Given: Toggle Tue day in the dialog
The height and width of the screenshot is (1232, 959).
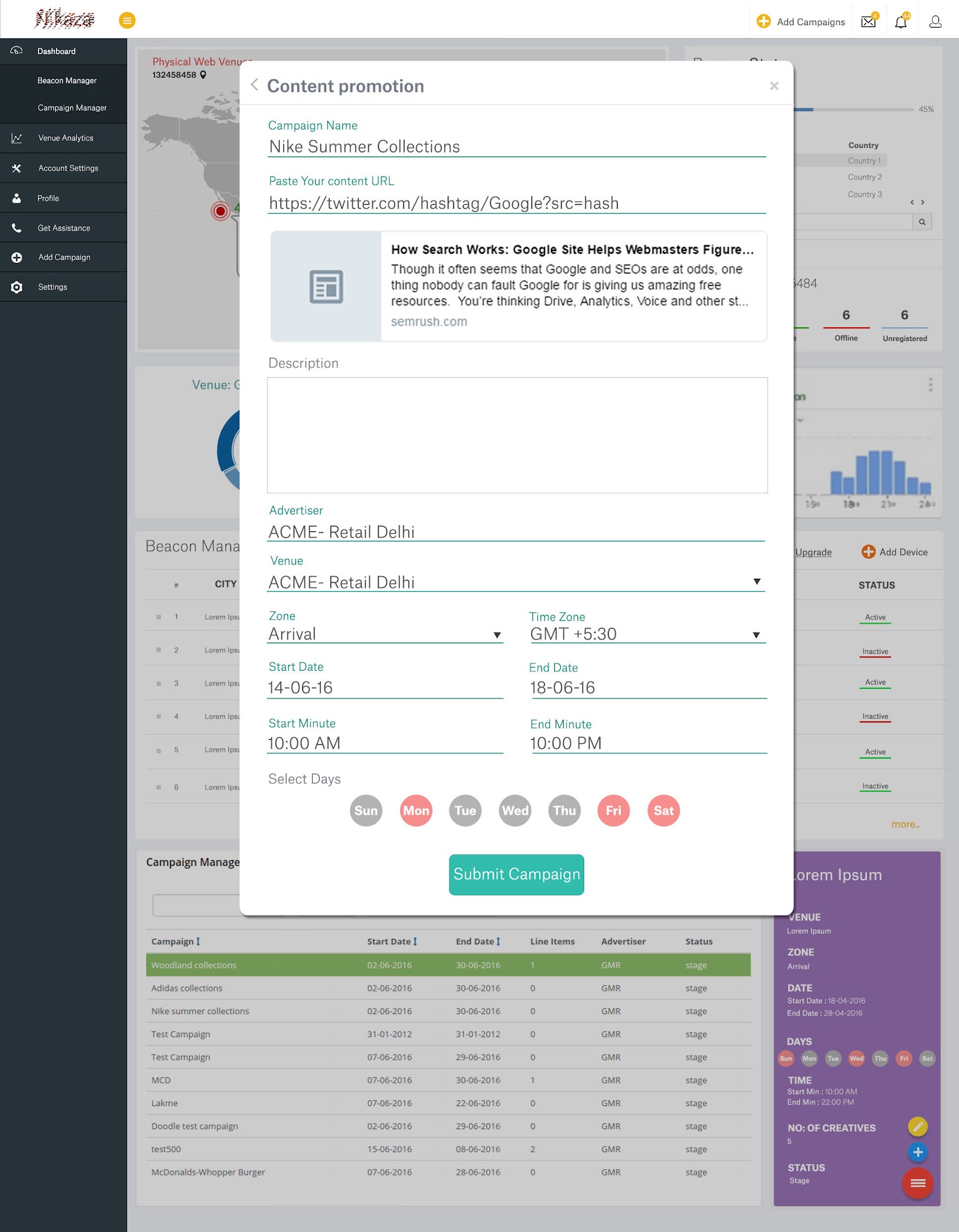Looking at the screenshot, I should tap(465, 810).
